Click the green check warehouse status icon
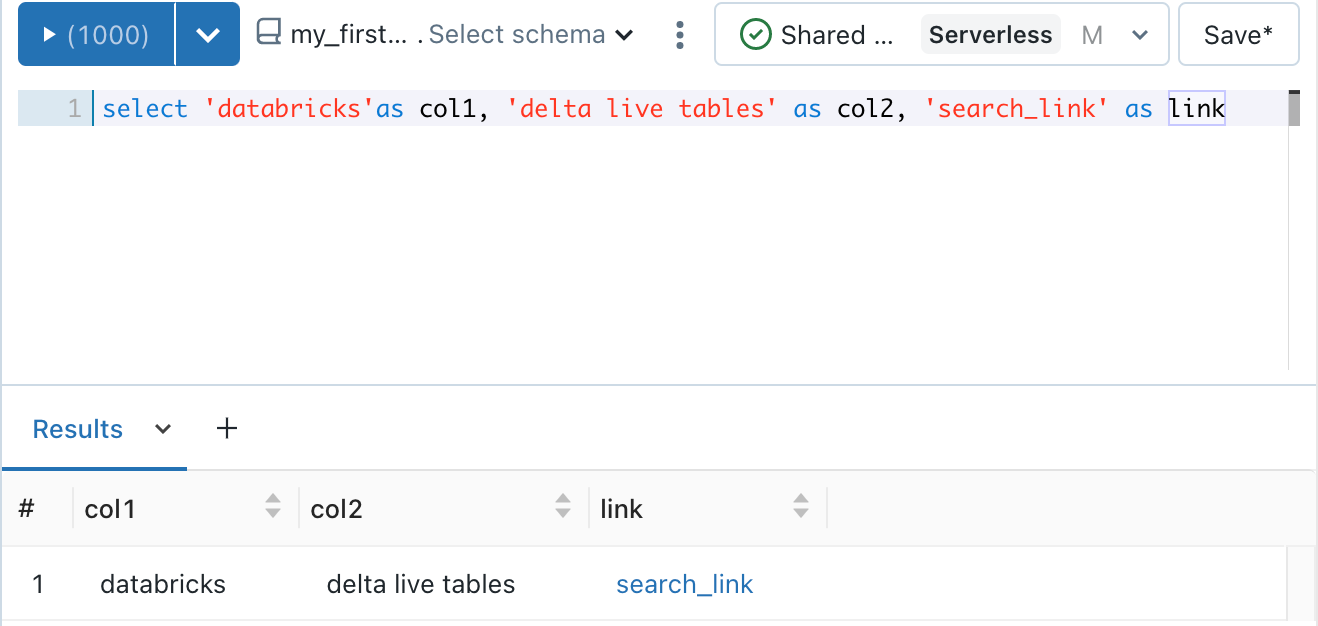This screenshot has width=1318, height=626. point(757,33)
